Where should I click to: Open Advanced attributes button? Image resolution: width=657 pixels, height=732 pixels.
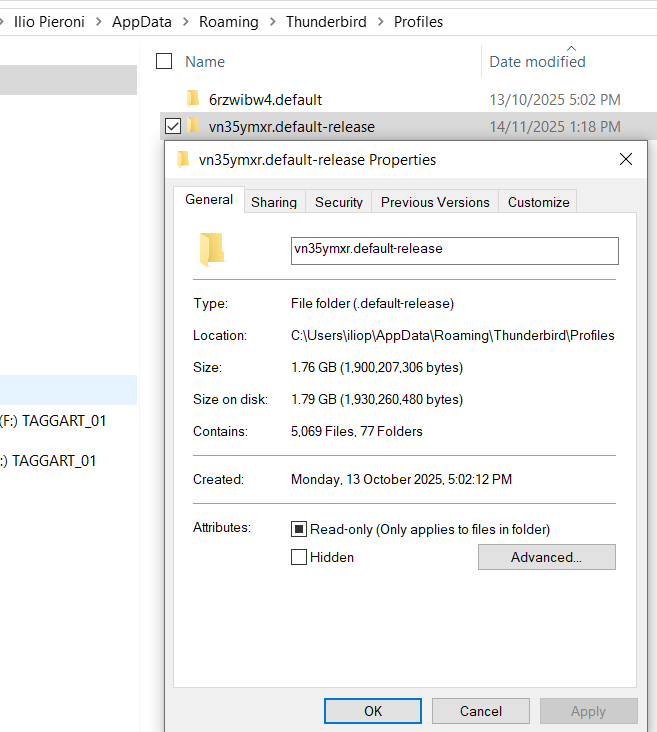[546, 557]
